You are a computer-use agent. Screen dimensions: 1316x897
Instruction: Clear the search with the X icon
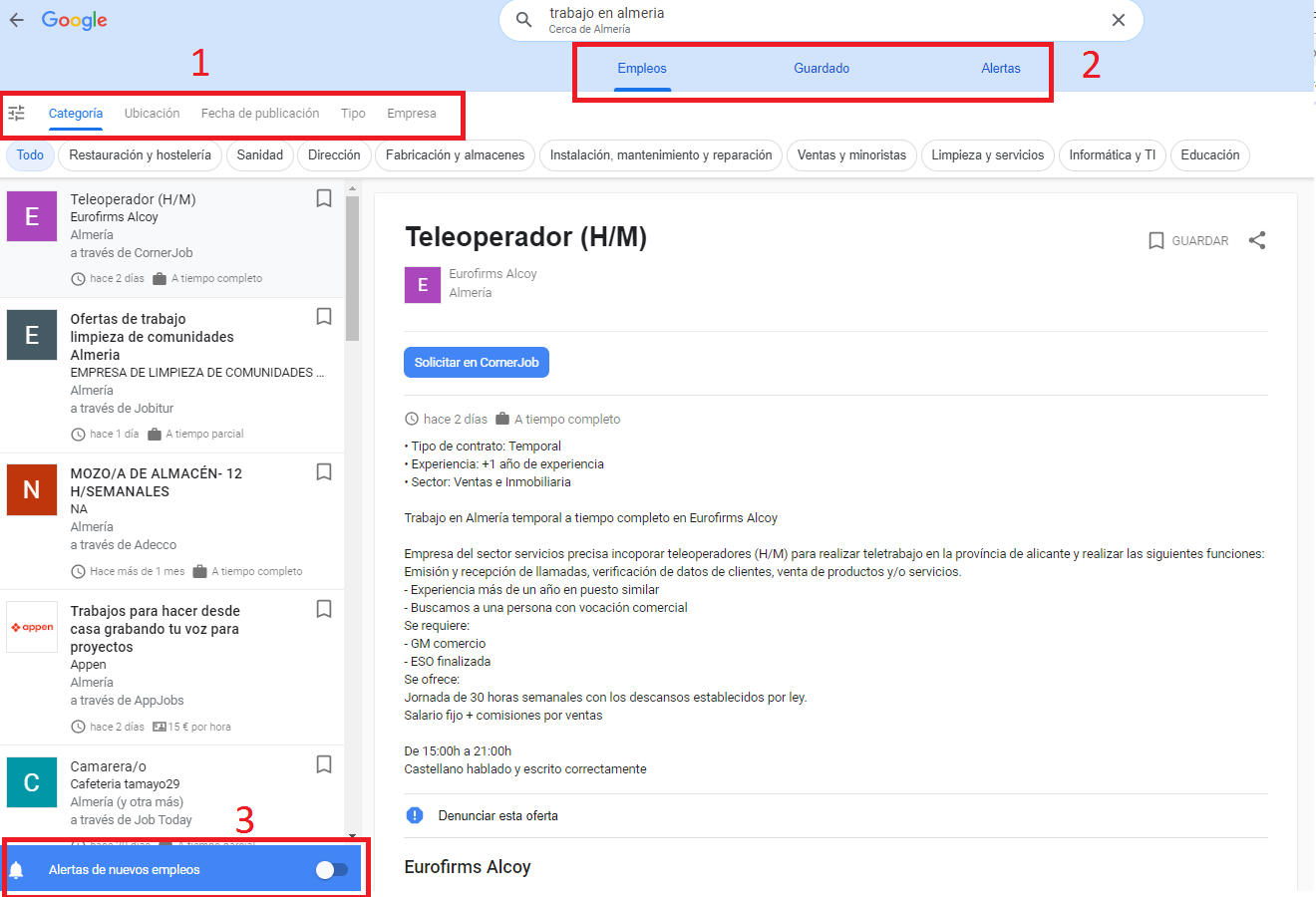[x=1119, y=20]
